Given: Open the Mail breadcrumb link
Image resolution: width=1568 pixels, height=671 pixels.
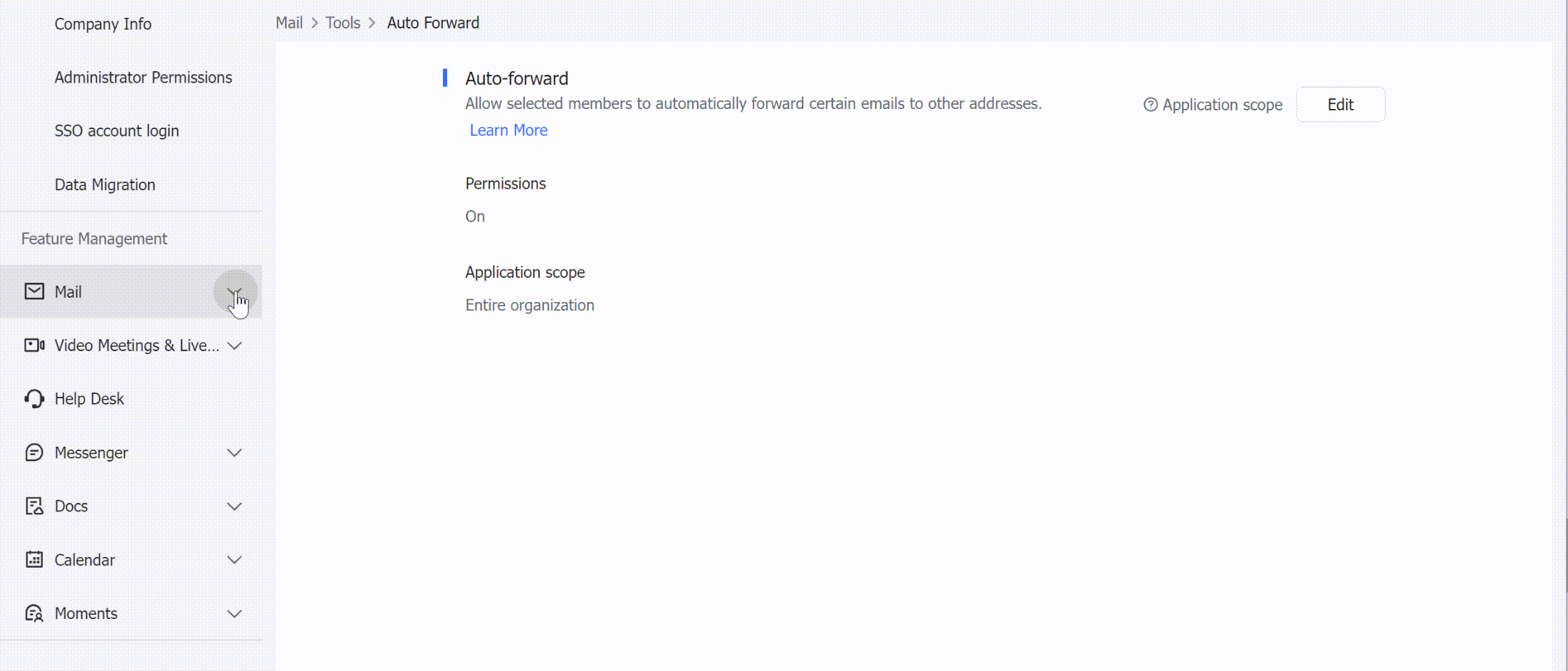Looking at the screenshot, I should (x=288, y=22).
